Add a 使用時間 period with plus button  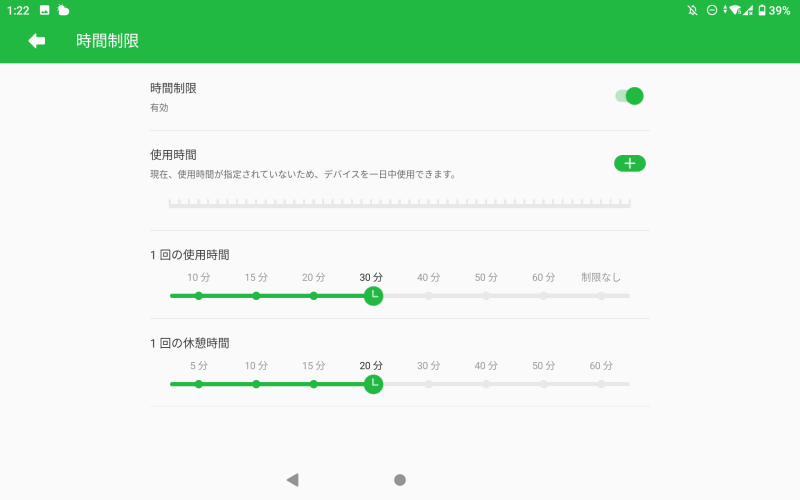(x=630, y=163)
